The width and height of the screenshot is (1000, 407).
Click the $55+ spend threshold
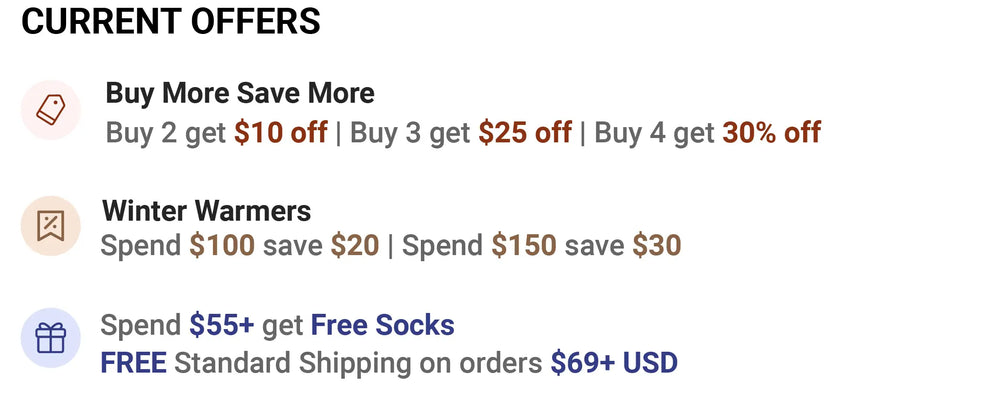(222, 325)
